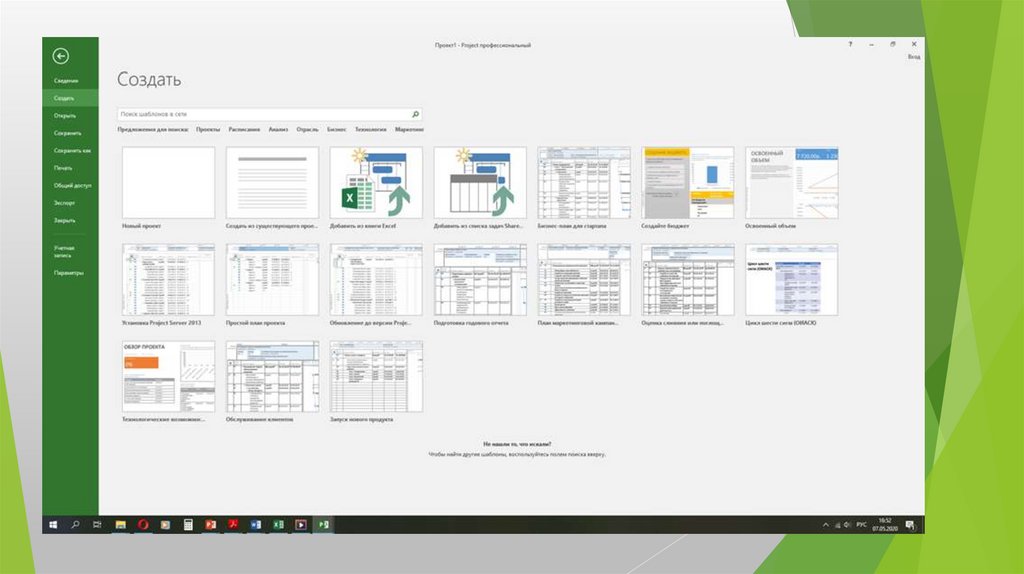1024x574 pixels.
Task: Click Сохранить in the sidebar
Action: tap(67, 133)
